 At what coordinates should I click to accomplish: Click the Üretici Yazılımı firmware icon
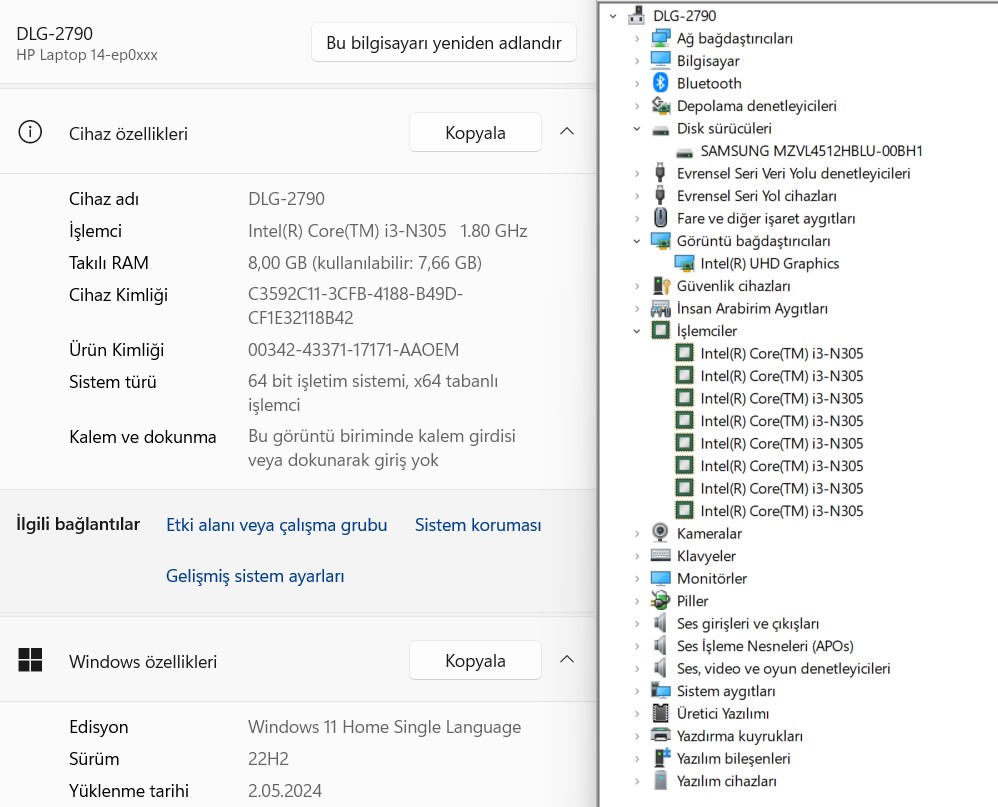pyautogui.click(x=661, y=713)
